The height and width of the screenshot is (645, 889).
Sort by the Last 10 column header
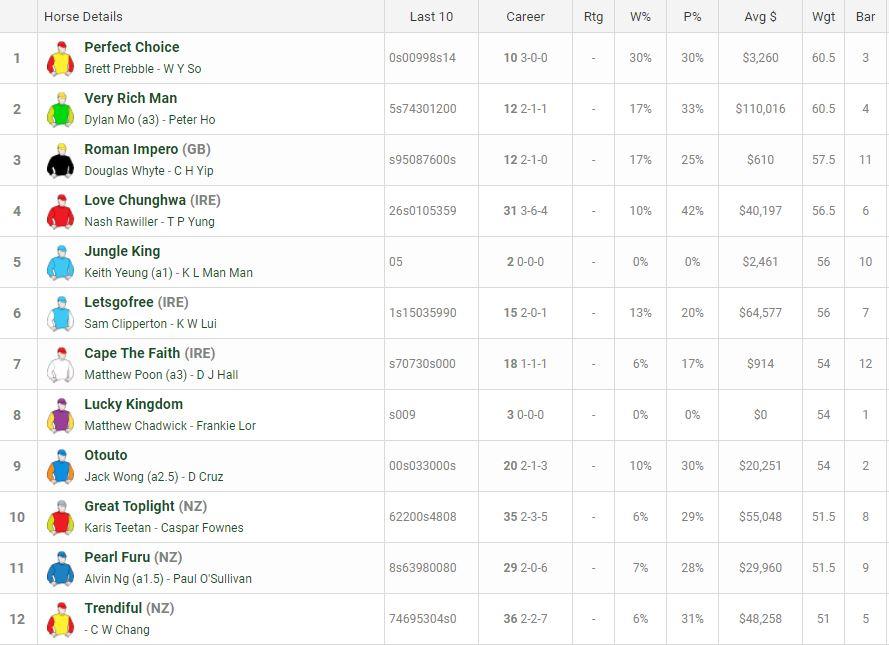(431, 16)
